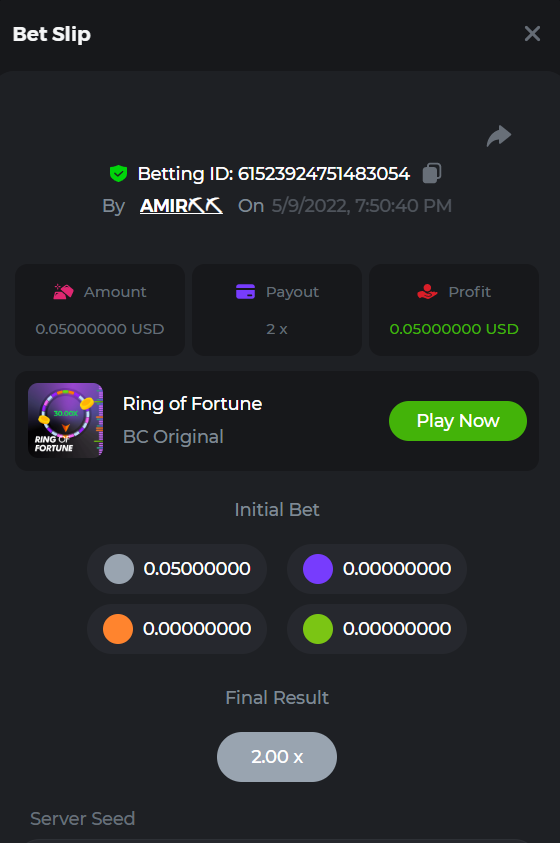The width and height of the screenshot is (560, 843).
Task: Select the orange color bet circle
Action: (x=118, y=628)
